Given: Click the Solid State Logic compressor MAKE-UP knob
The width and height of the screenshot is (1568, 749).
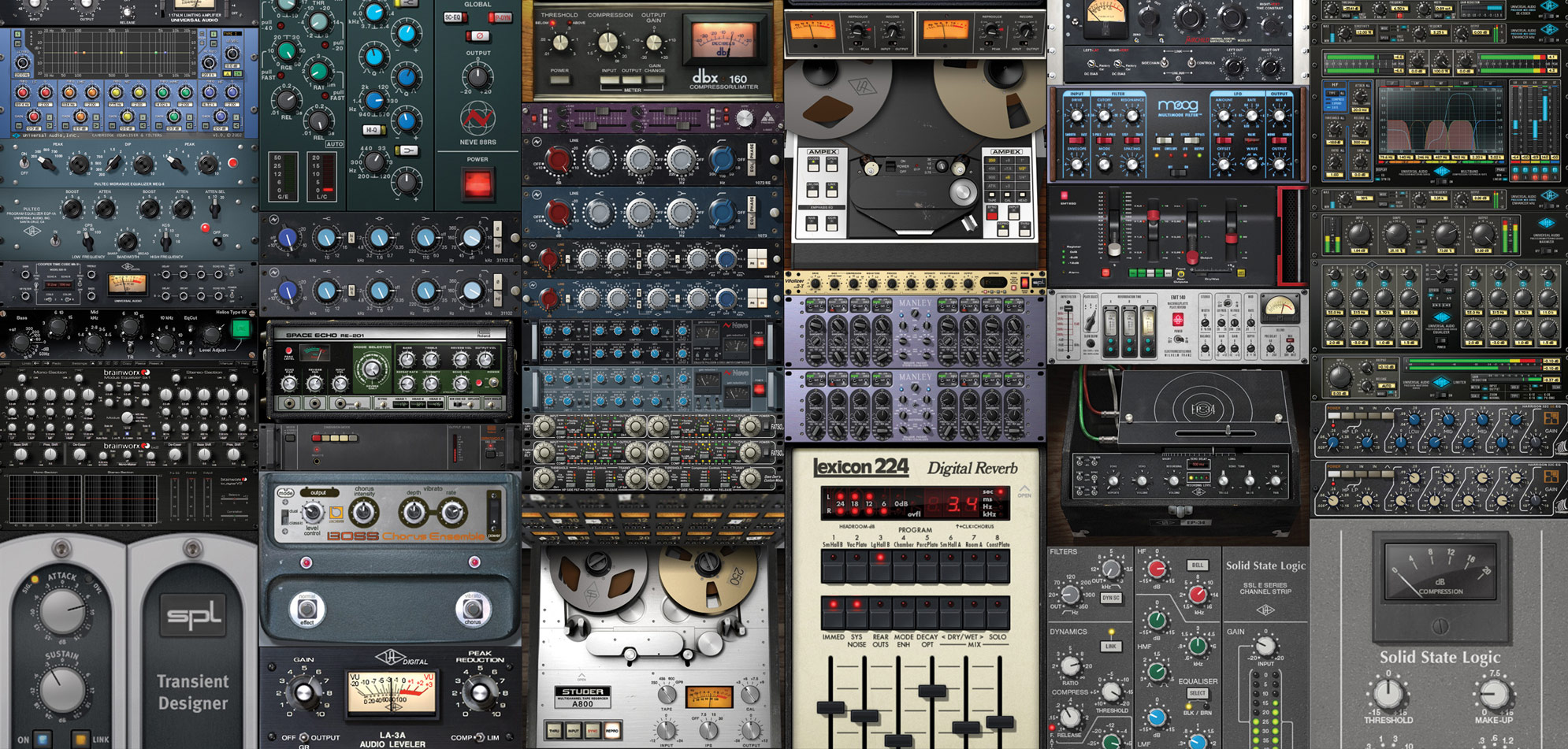Looking at the screenshot, I should (x=1493, y=694).
